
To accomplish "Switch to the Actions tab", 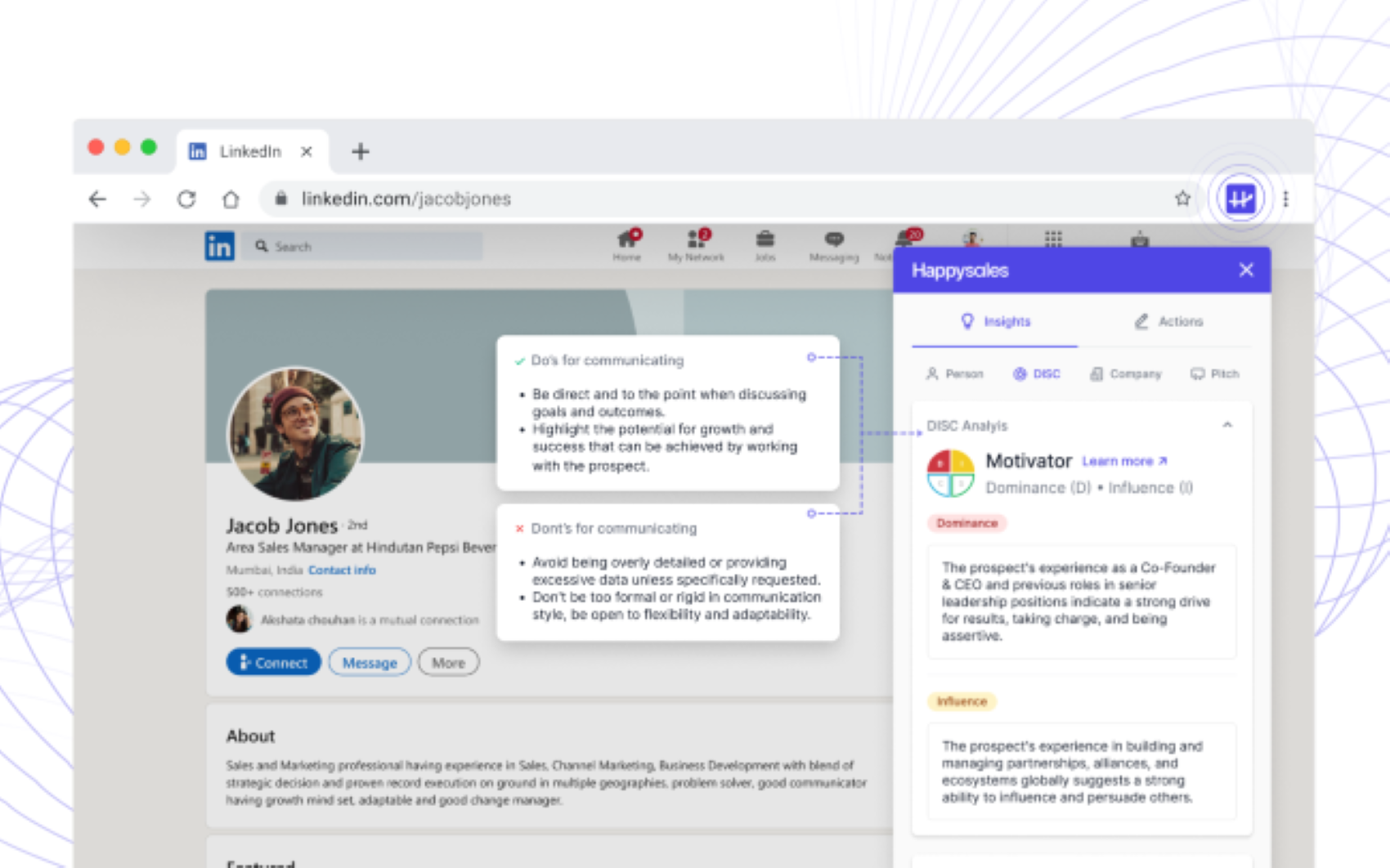I will 1168,321.
